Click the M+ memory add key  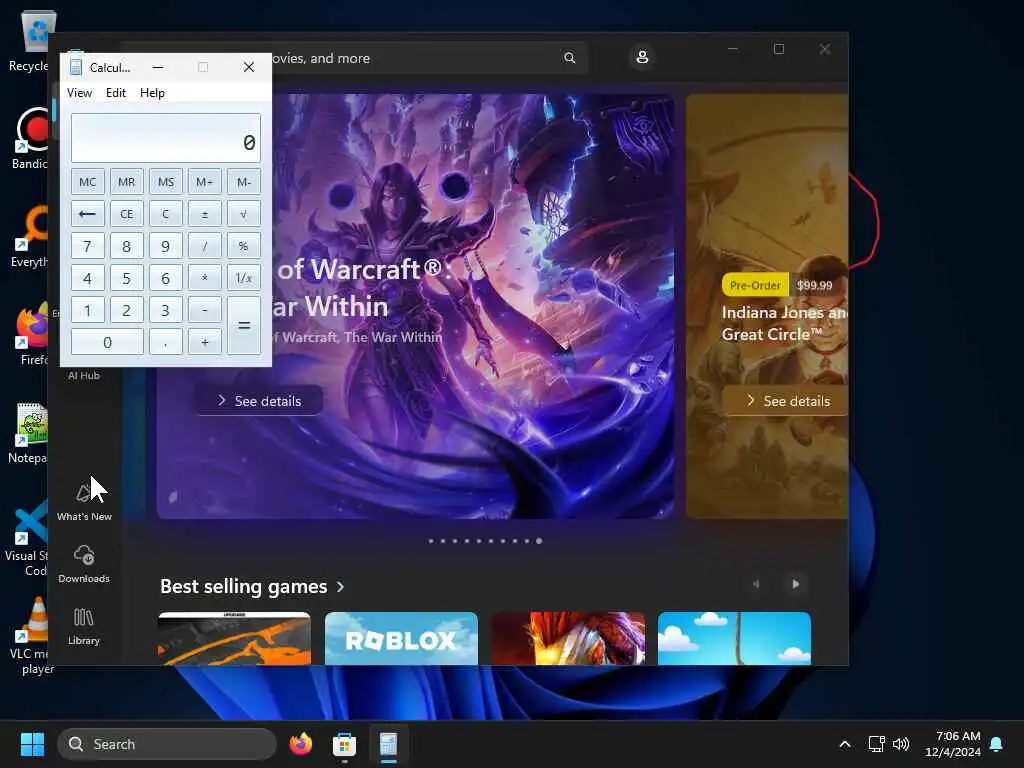tap(204, 182)
